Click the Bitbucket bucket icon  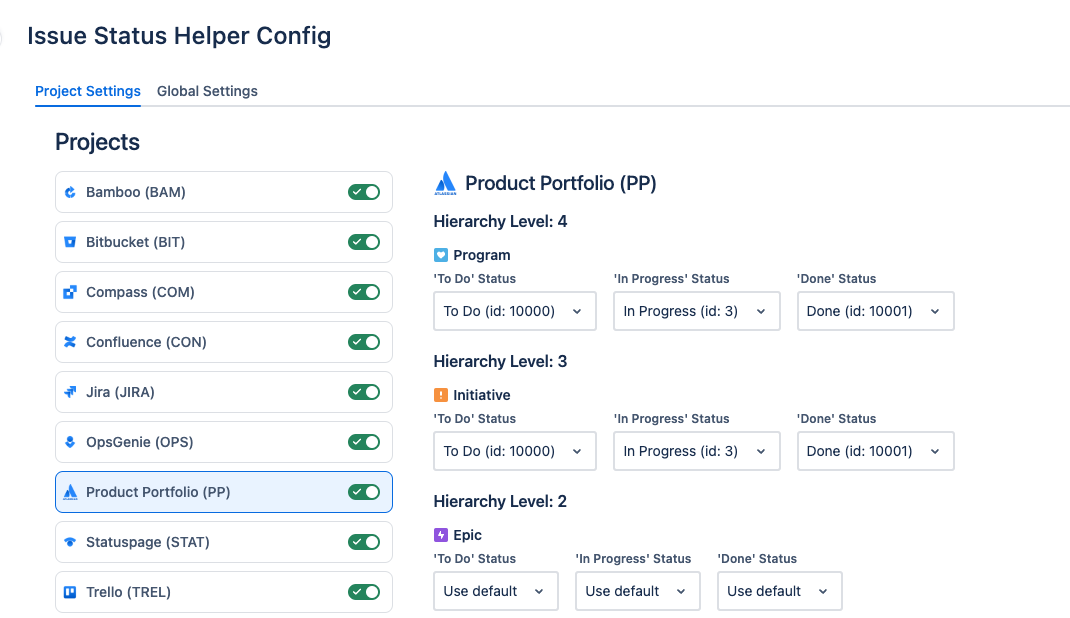(x=70, y=242)
